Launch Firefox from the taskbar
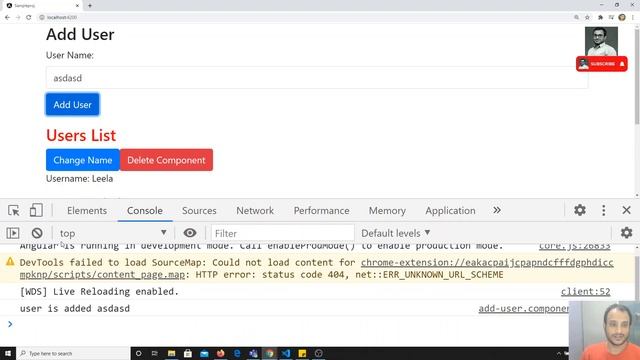Image resolution: width=640 pixels, height=360 pixels. click(220, 353)
